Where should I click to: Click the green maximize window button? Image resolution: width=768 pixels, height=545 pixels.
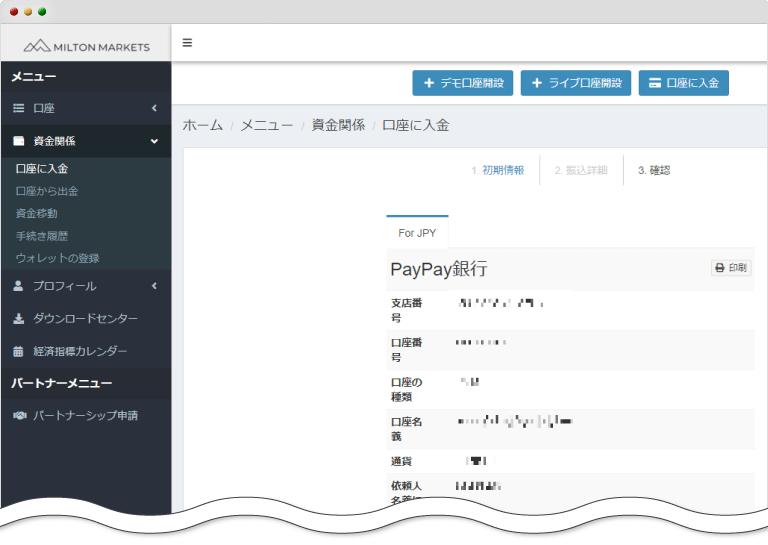(x=42, y=11)
